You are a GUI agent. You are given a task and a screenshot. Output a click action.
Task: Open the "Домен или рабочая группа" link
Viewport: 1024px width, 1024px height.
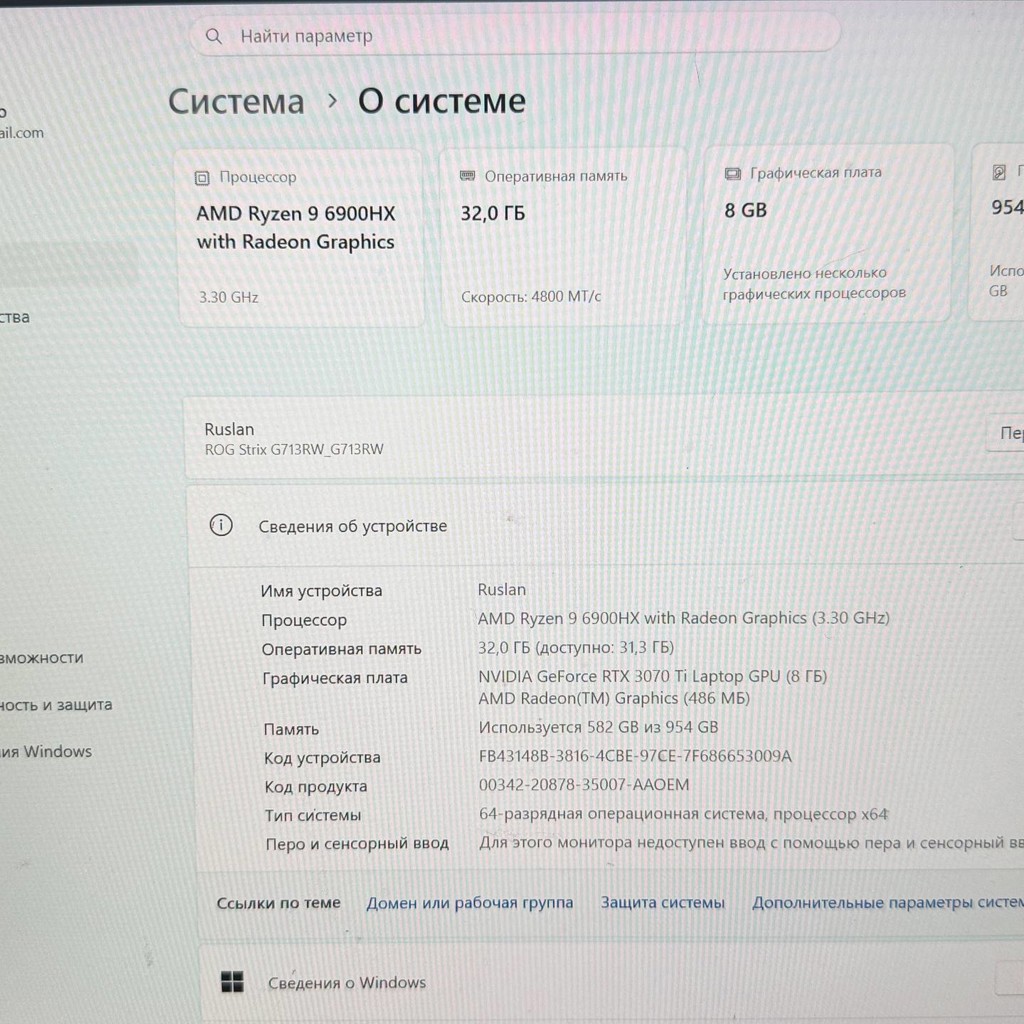tap(470, 903)
